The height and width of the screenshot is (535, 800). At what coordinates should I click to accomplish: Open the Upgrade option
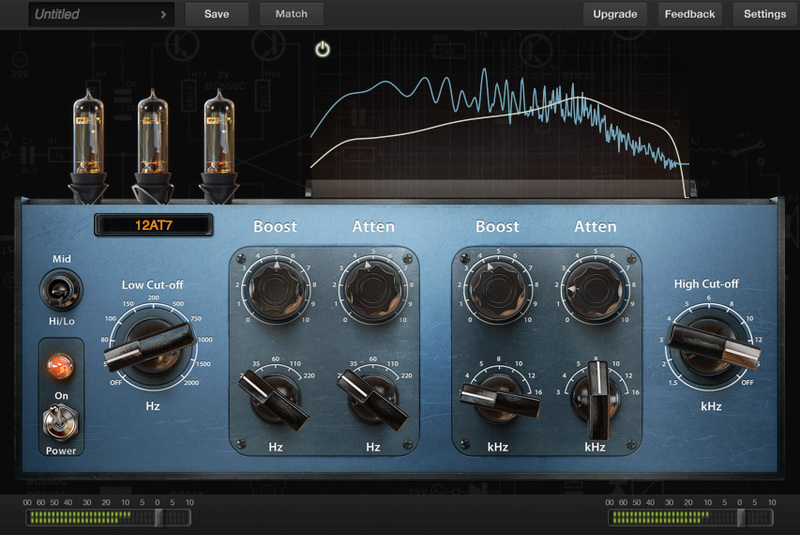(615, 14)
